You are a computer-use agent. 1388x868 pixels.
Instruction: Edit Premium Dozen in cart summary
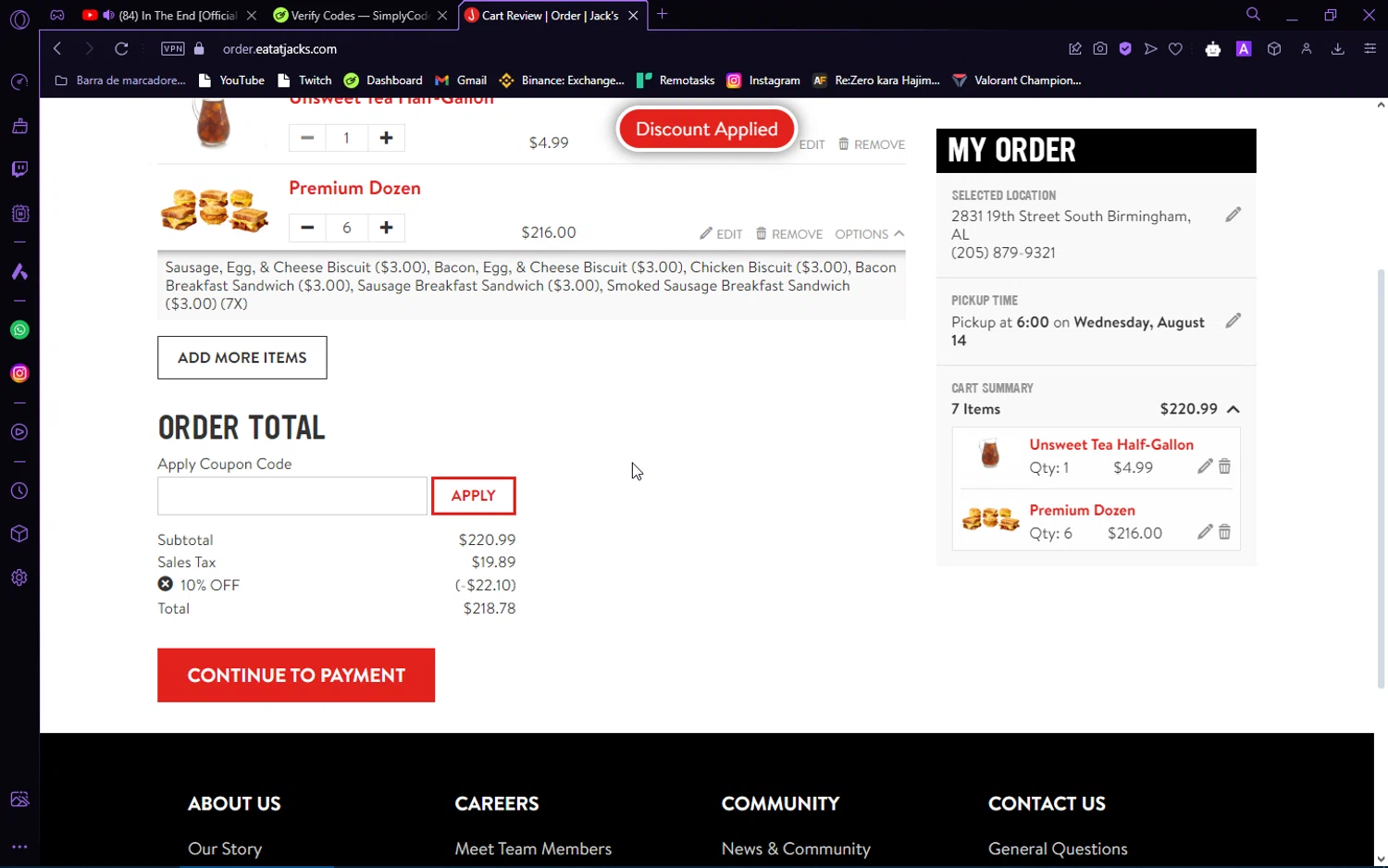(x=1205, y=532)
